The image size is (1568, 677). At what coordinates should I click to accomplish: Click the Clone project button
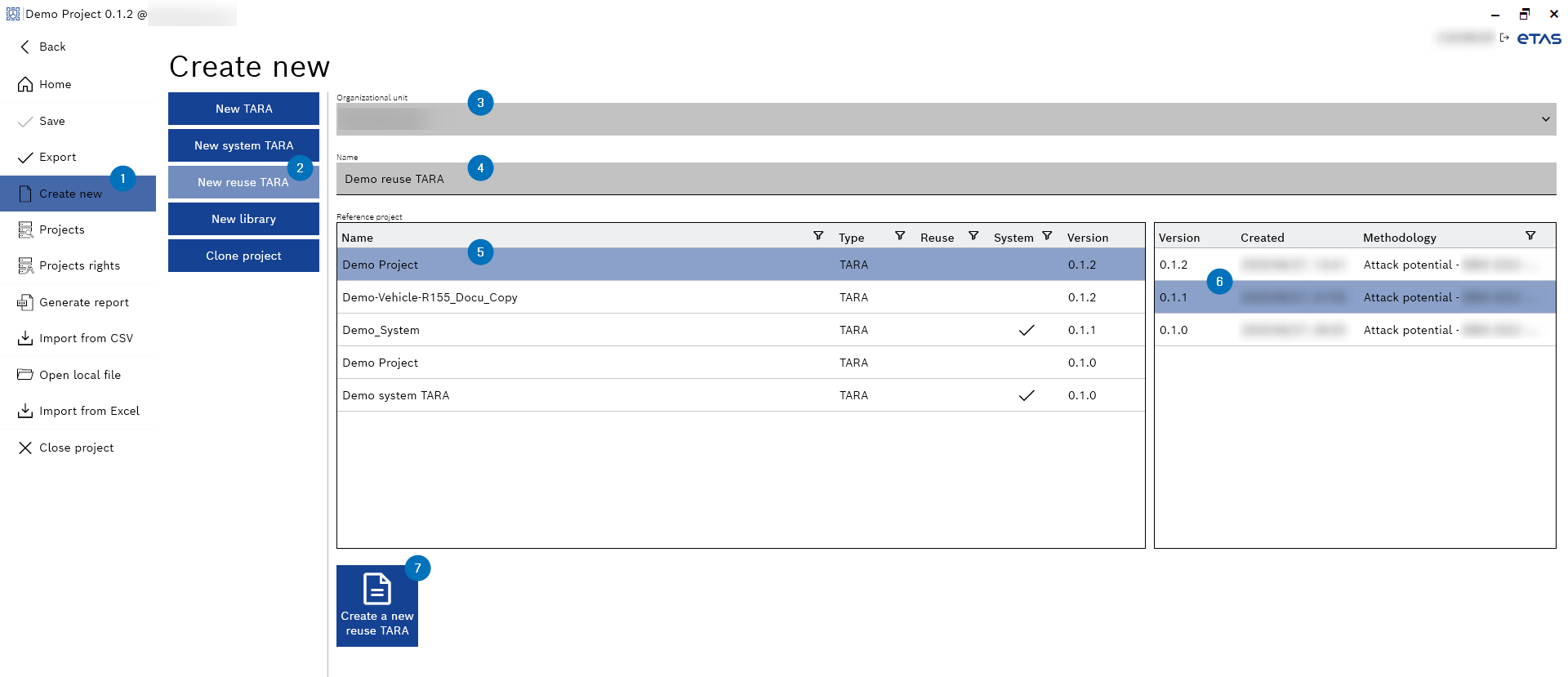243,256
